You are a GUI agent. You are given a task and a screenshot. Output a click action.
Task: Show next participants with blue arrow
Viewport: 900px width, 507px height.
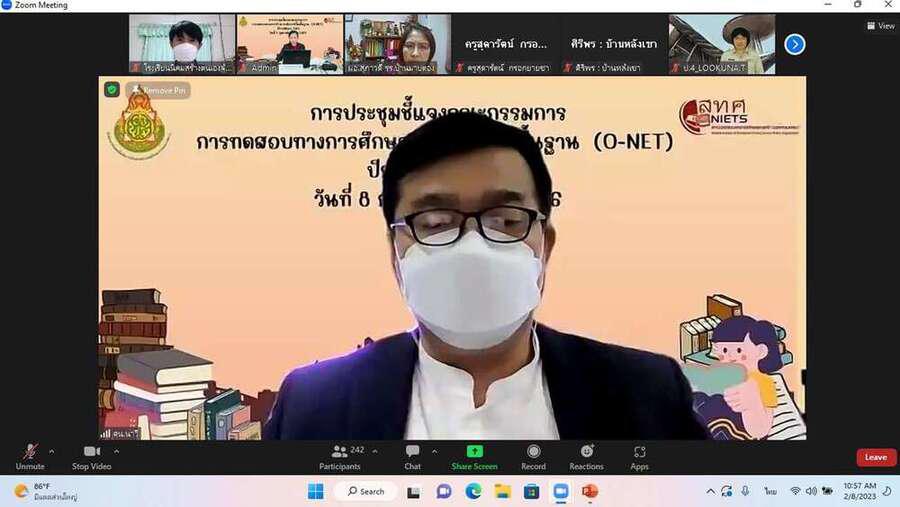click(794, 44)
